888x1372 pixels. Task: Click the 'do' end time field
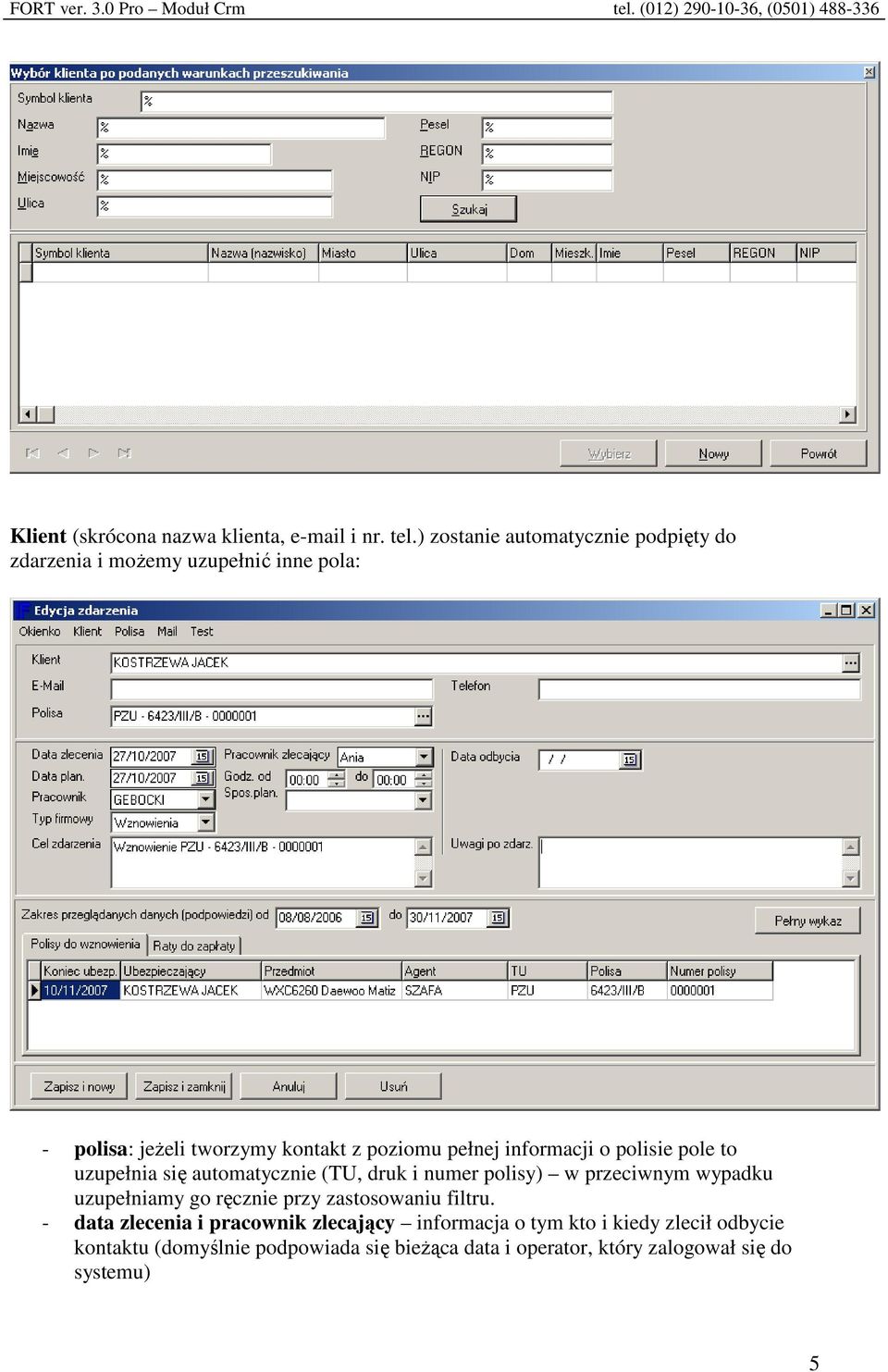click(396, 780)
